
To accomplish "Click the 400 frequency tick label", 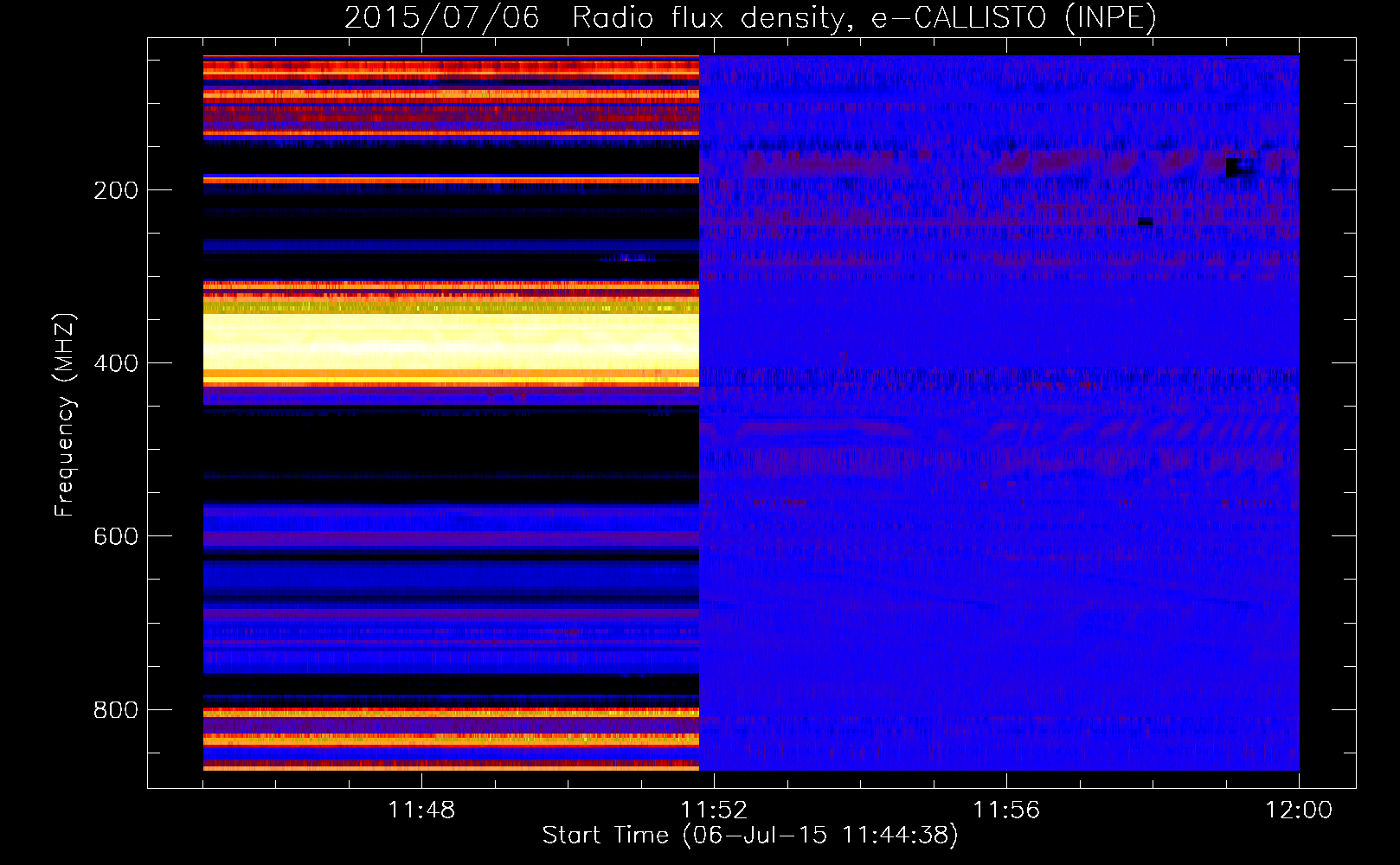I will click(116, 363).
